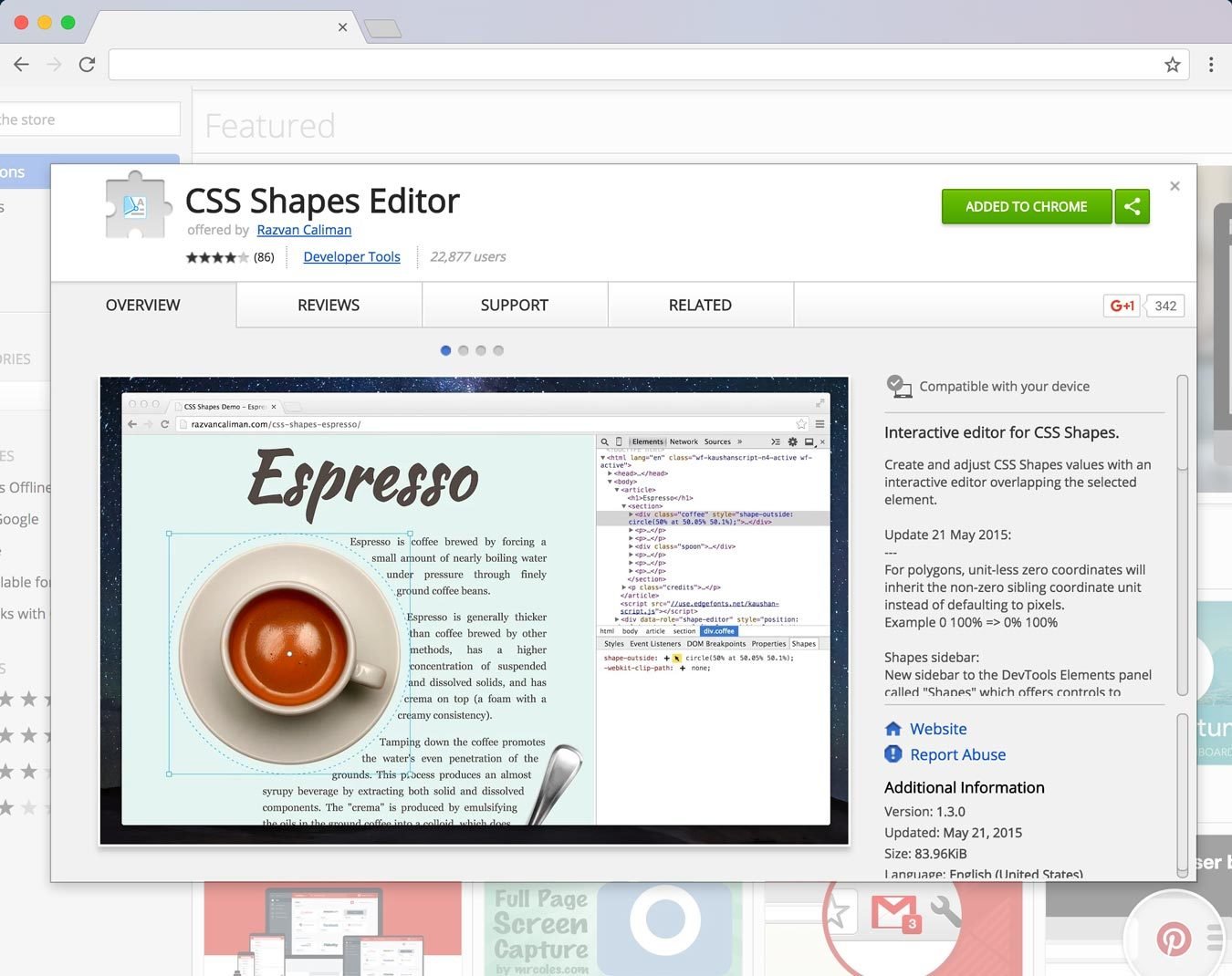Click the ADDED TO CHROME button
This screenshot has height=976, width=1232.
1027,207
